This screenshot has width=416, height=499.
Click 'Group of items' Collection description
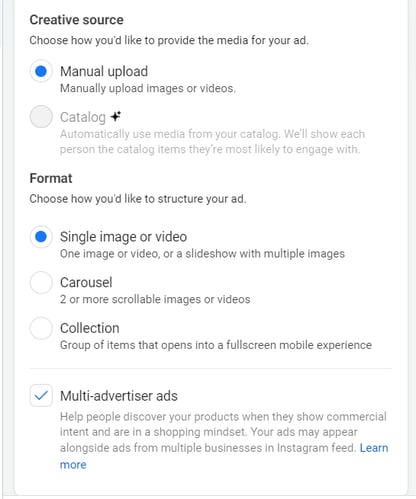[216, 345]
